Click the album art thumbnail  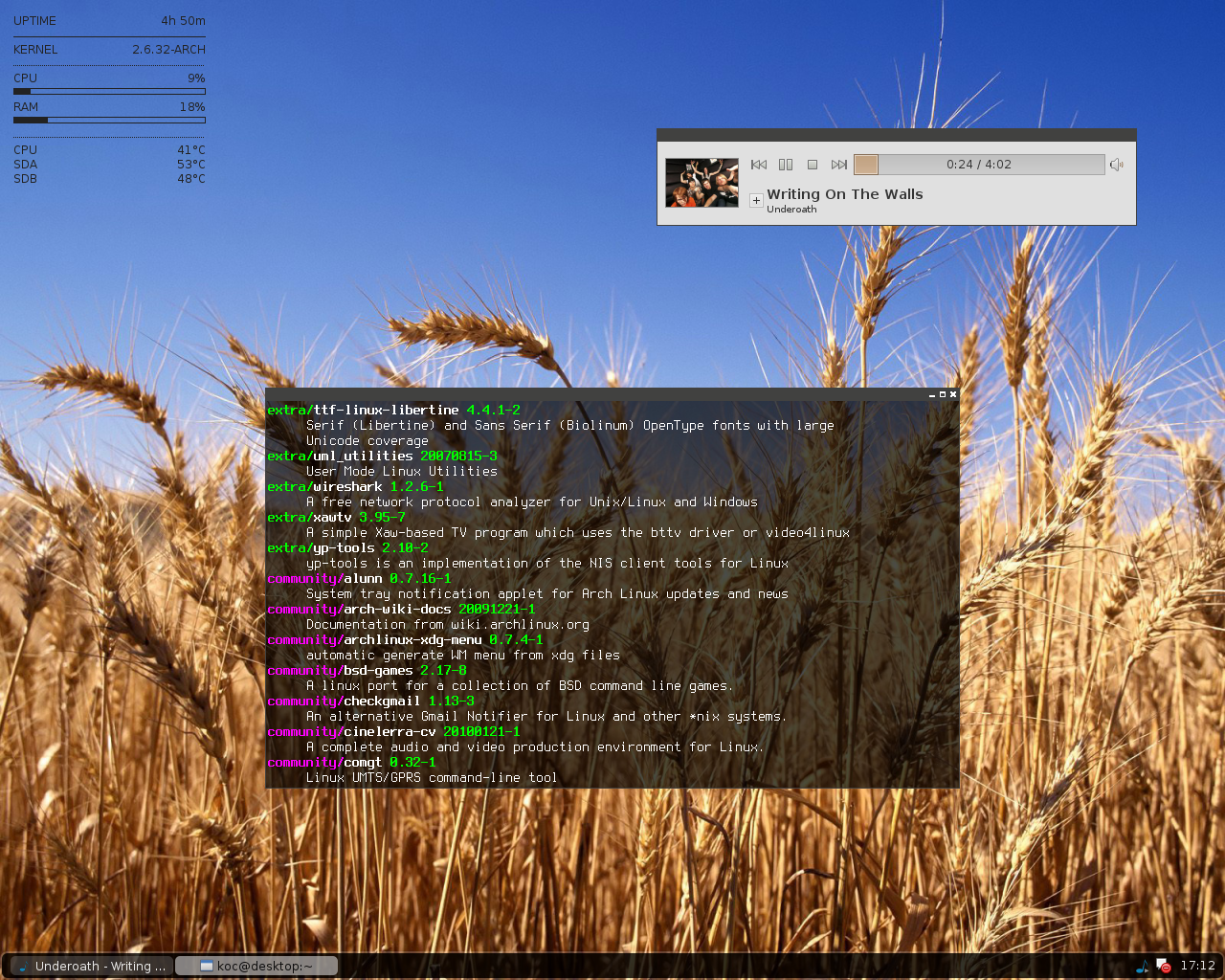702,183
